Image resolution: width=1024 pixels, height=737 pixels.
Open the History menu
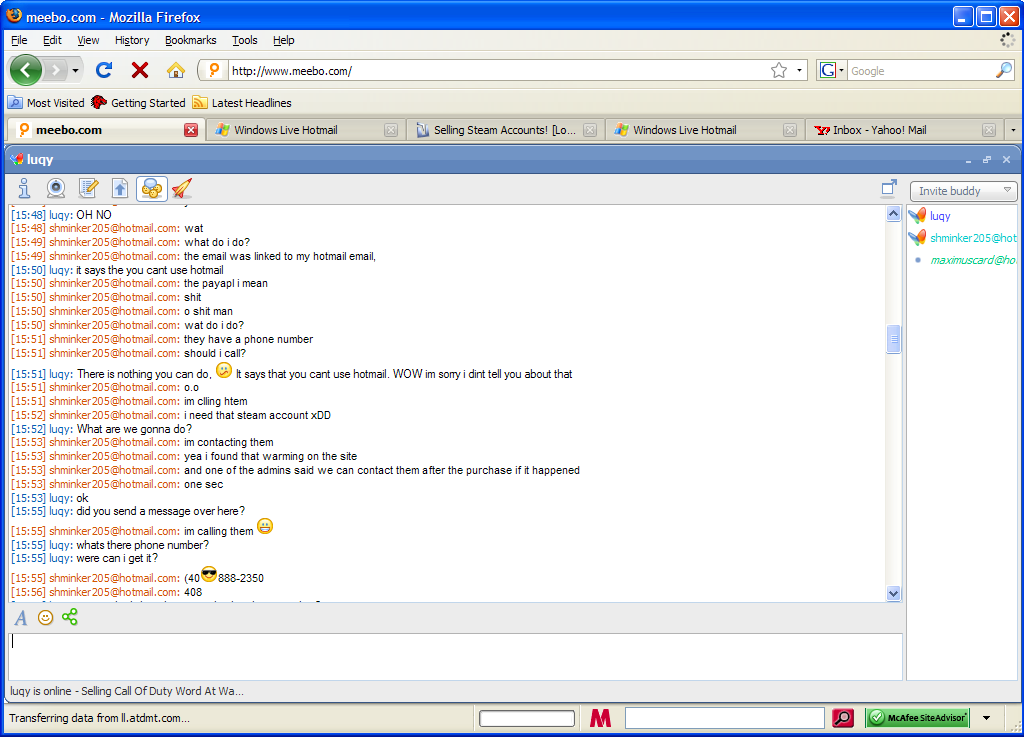(132, 40)
